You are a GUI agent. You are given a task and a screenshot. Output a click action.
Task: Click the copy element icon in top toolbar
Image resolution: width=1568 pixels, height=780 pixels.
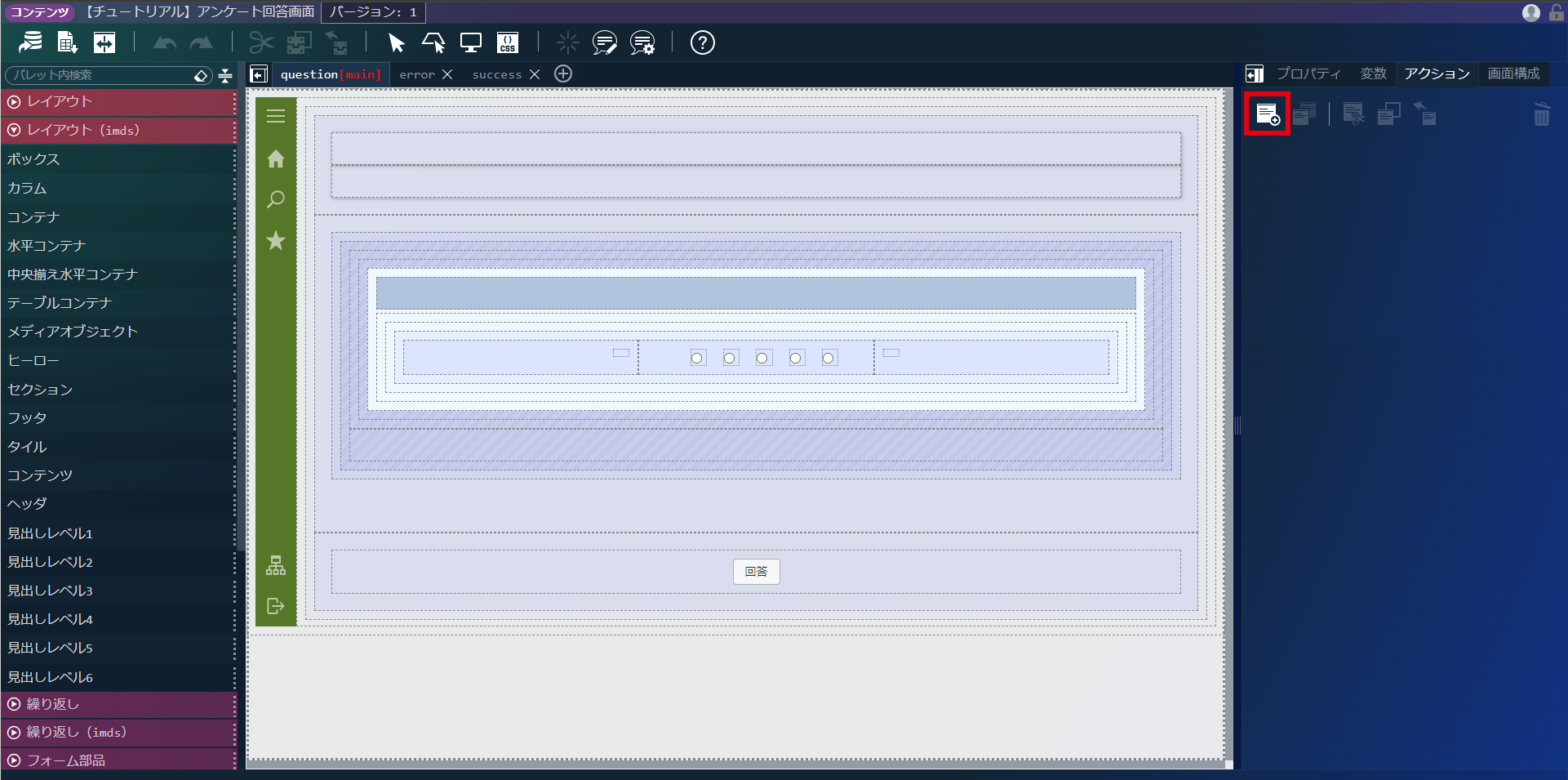click(299, 42)
